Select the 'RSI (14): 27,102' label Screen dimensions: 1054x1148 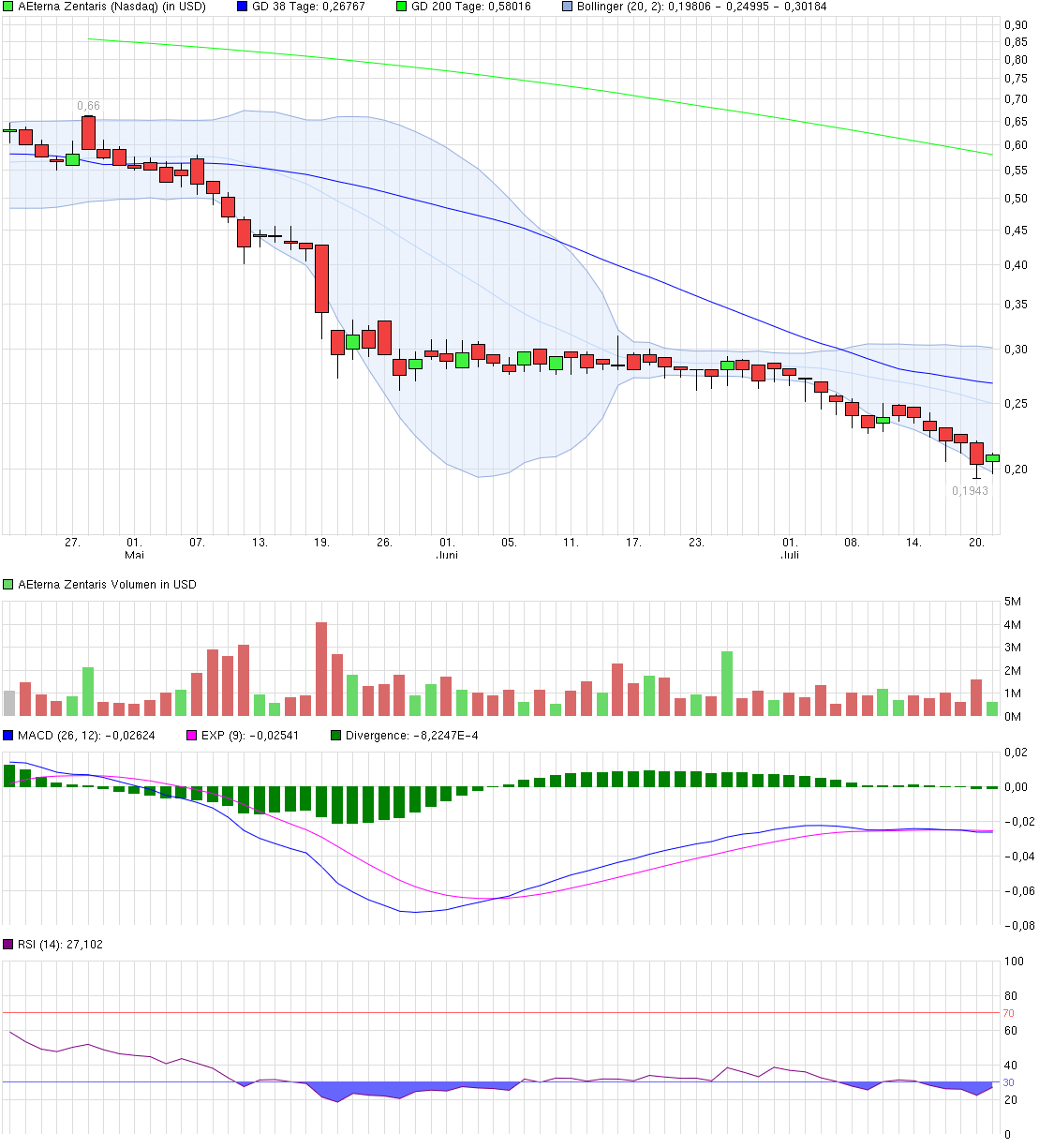pyautogui.click(x=60, y=945)
